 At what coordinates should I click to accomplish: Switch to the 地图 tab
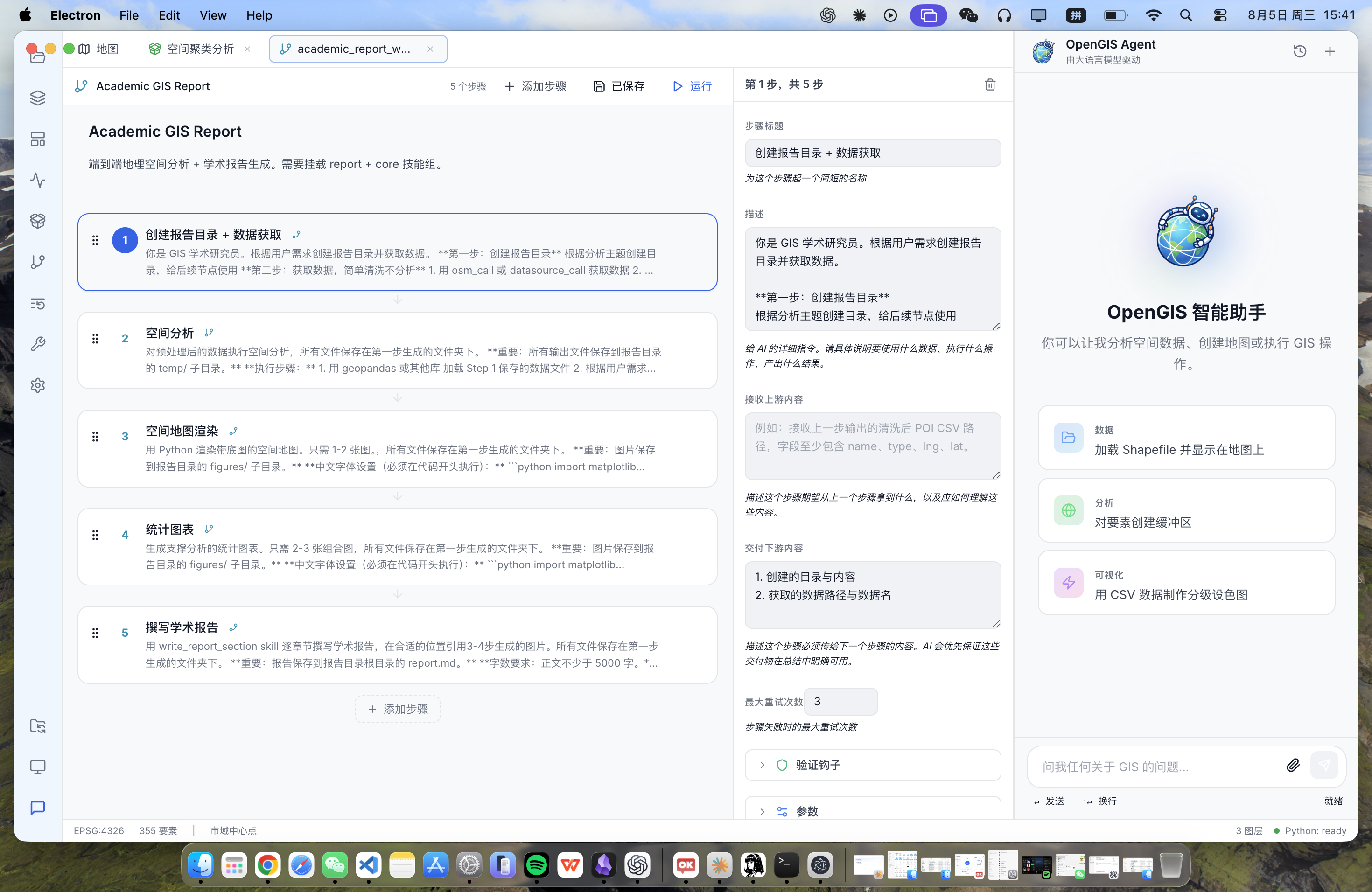pos(98,49)
